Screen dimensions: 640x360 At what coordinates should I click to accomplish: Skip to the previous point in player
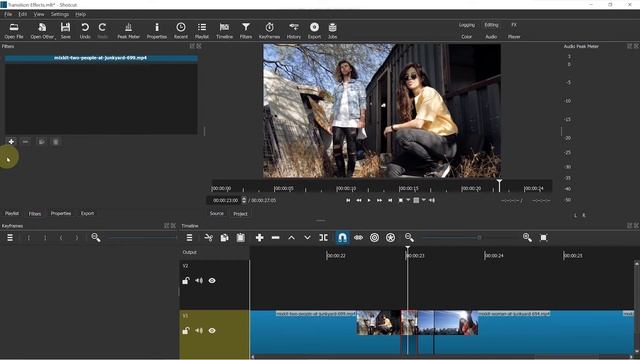(x=348, y=200)
